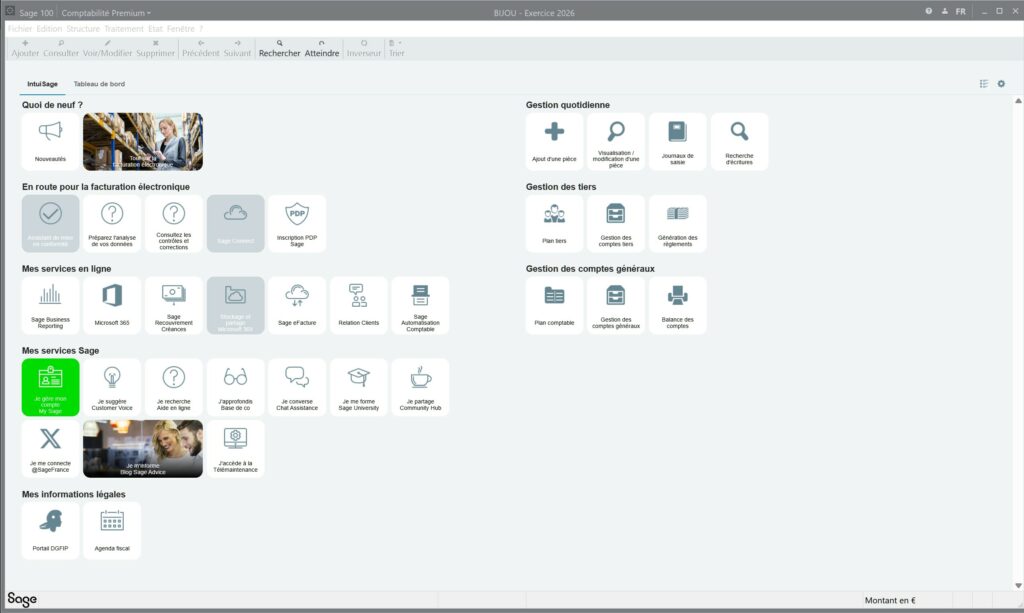Open J'approfondis Base de co tile

tap(236, 387)
